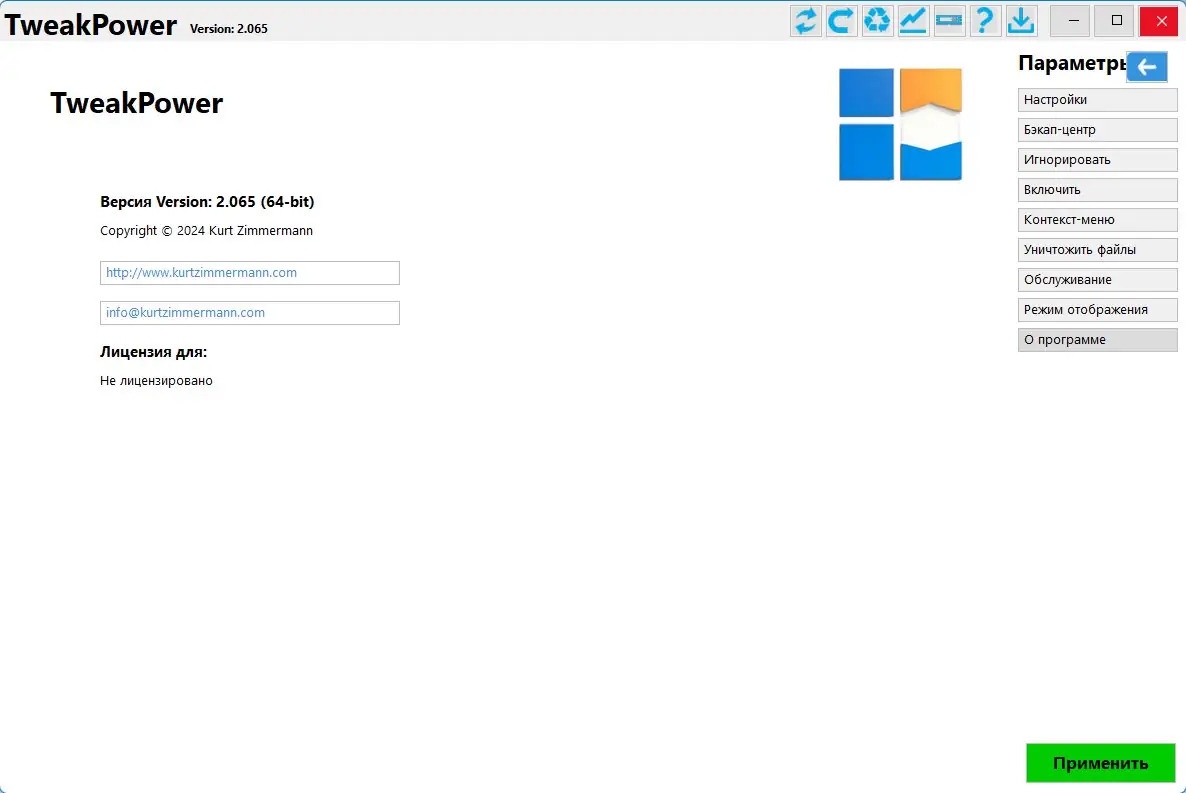Open the recycle cleanup icon

(877, 20)
